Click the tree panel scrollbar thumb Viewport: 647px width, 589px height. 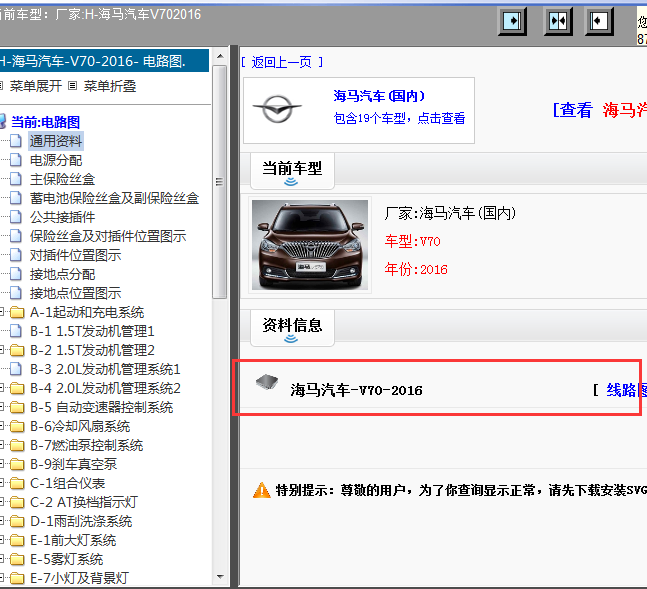(x=220, y=182)
